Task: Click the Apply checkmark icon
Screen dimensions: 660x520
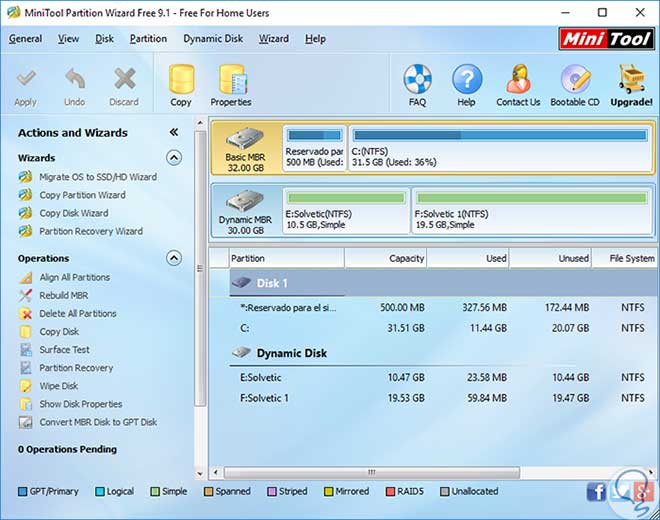Action: tap(26, 79)
